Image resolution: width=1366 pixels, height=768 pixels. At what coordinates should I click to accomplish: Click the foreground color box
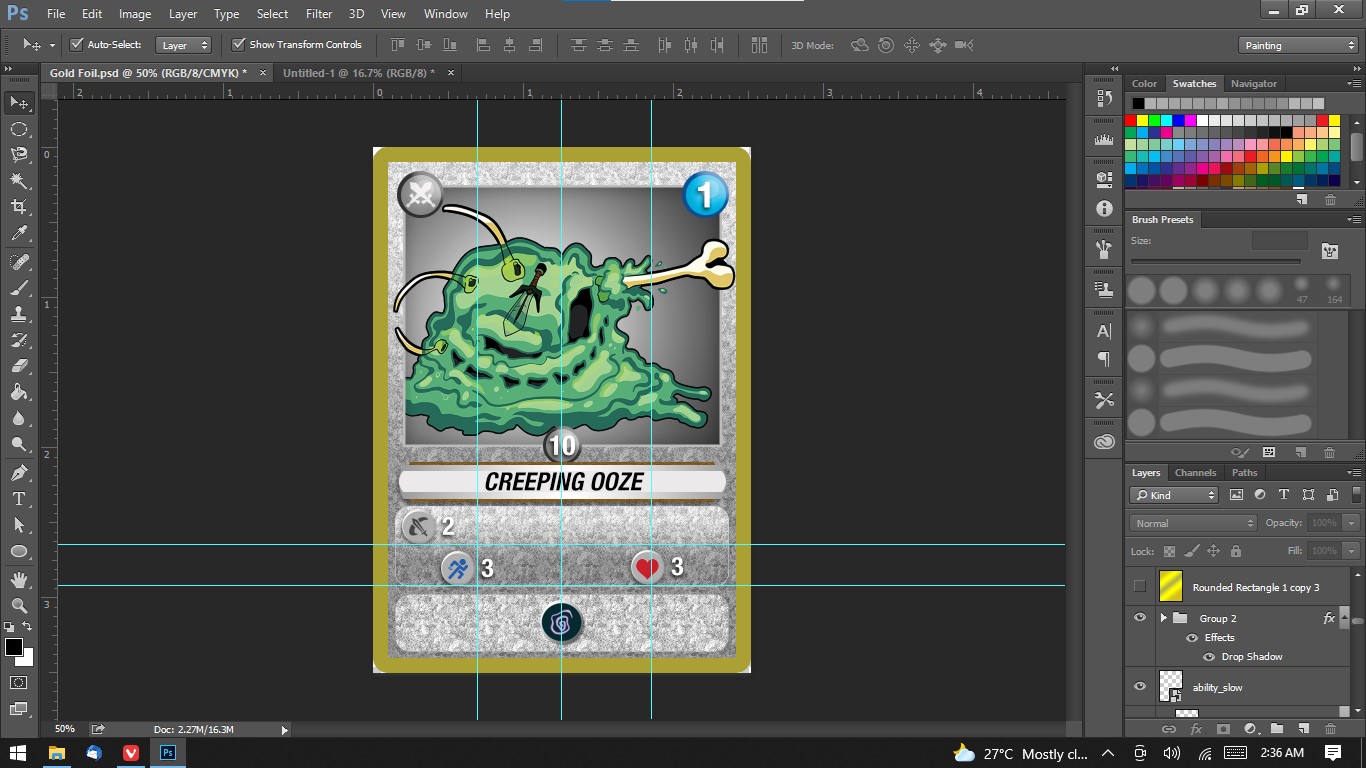[x=14, y=648]
